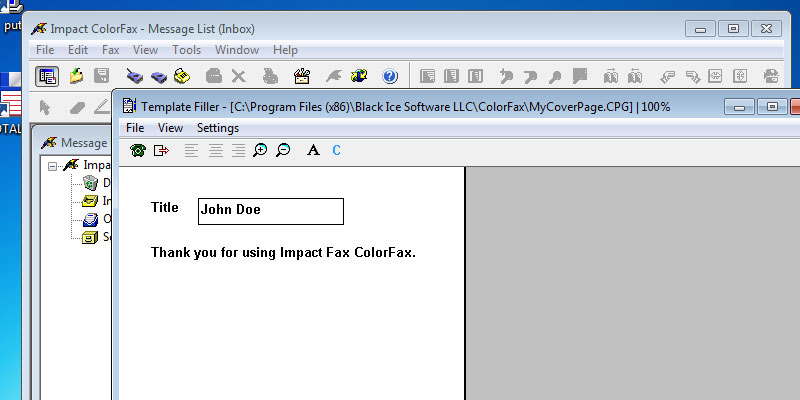Select the align center toolbar icon
Image resolution: width=800 pixels, height=400 pixels.
click(x=215, y=150)
